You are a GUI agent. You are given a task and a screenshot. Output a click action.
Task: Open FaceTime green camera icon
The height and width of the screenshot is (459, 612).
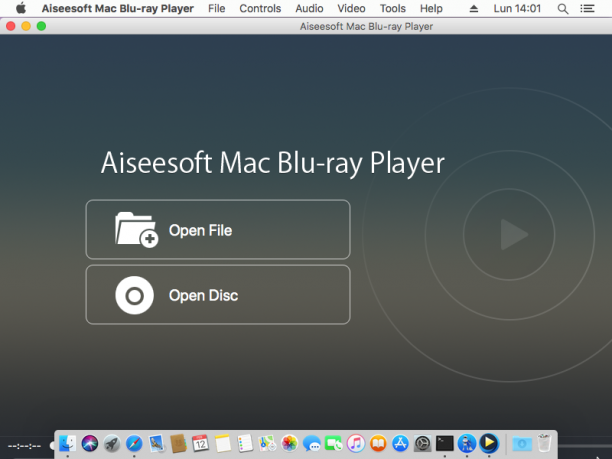click(334, 443)
